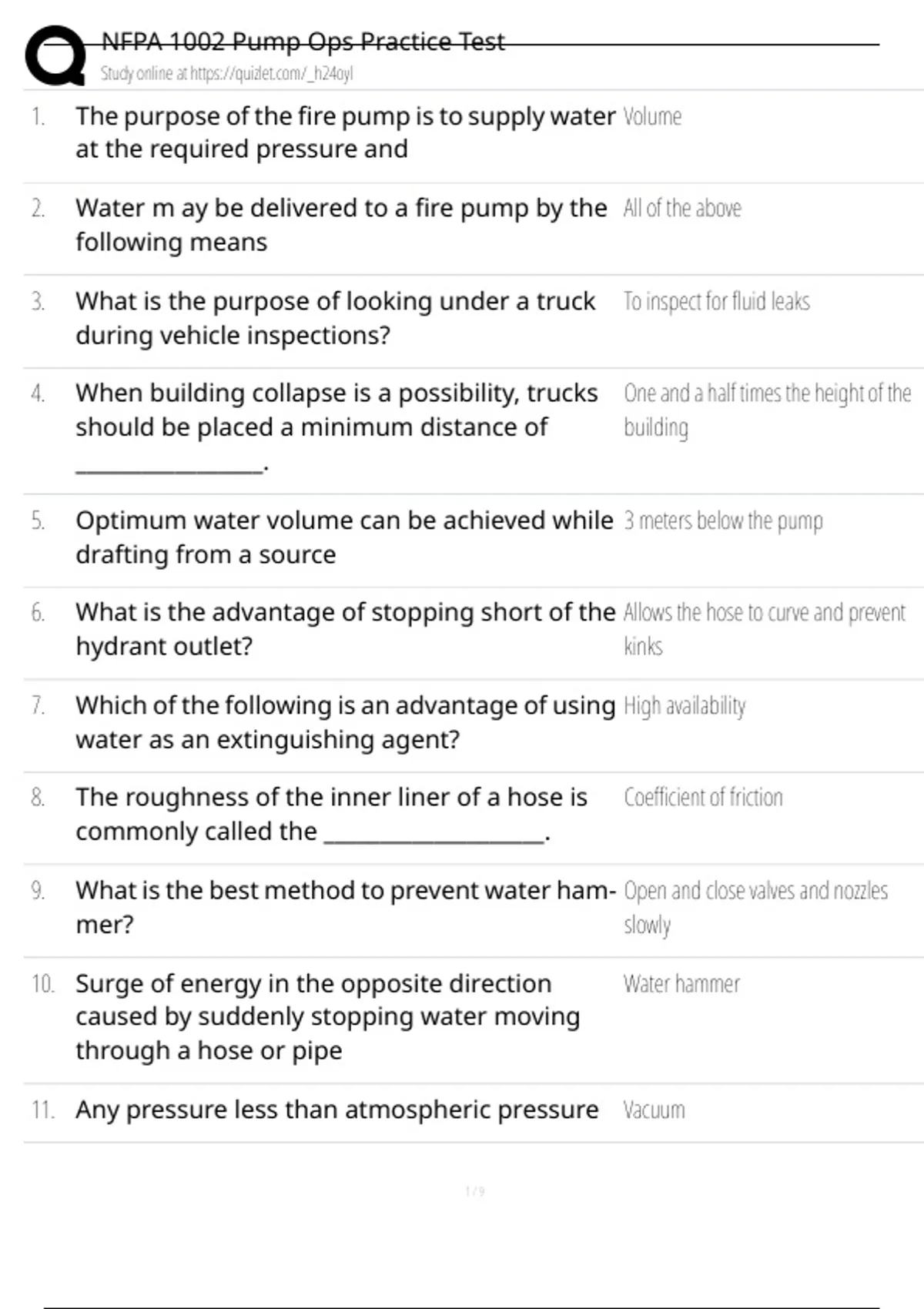
Task: Click question 6 about hydrant outlet
Action: [345, 629]
